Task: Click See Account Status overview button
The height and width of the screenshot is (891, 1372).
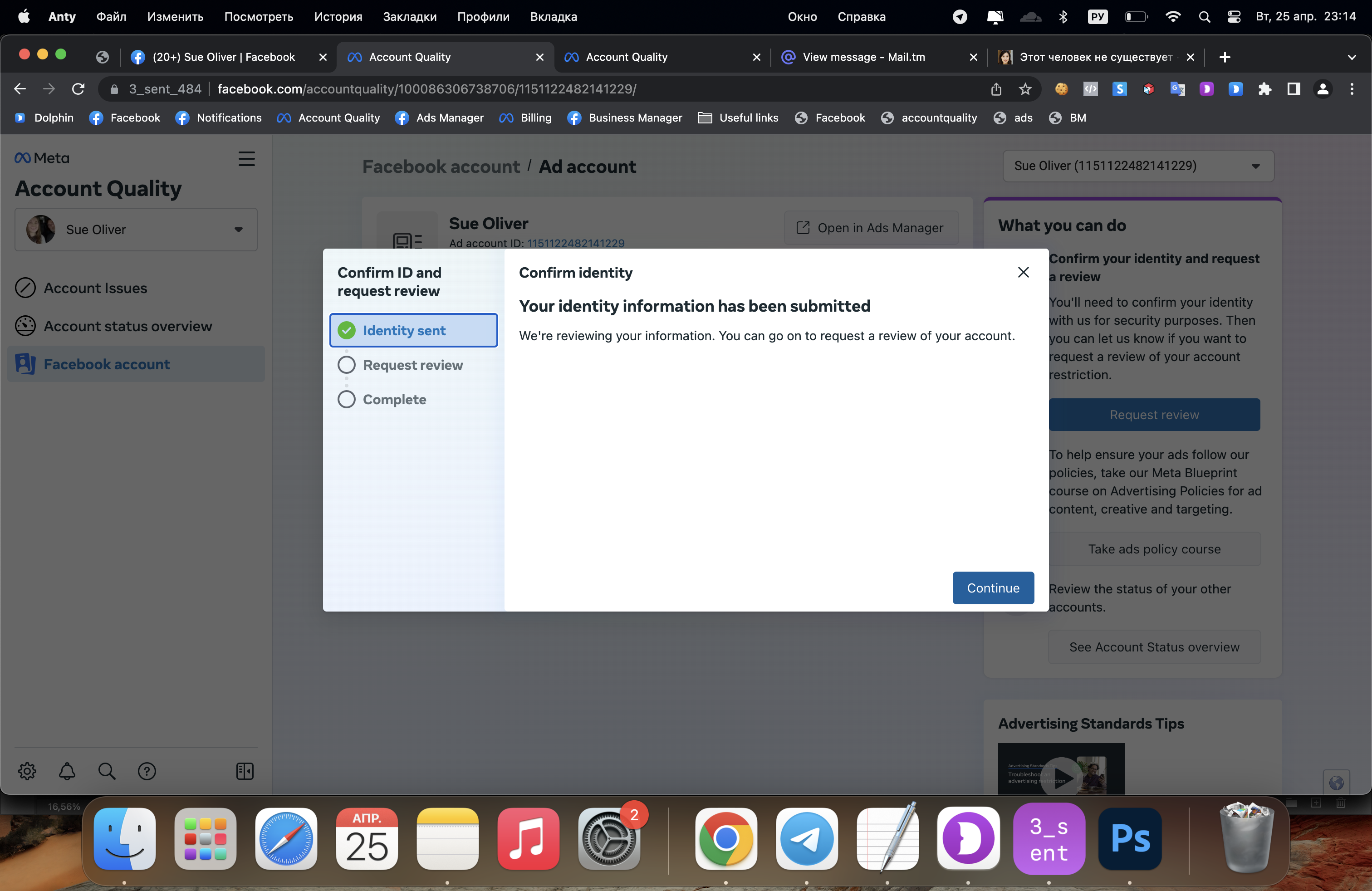Action: (1154, 646)
